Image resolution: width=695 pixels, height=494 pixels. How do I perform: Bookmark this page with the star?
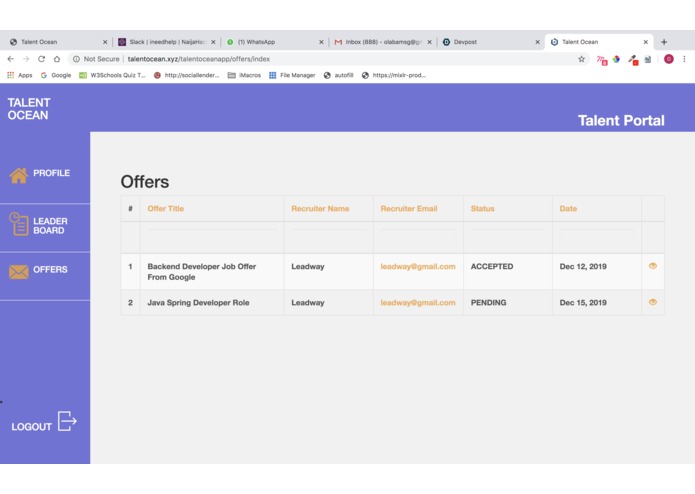click(x=581, y=59)
